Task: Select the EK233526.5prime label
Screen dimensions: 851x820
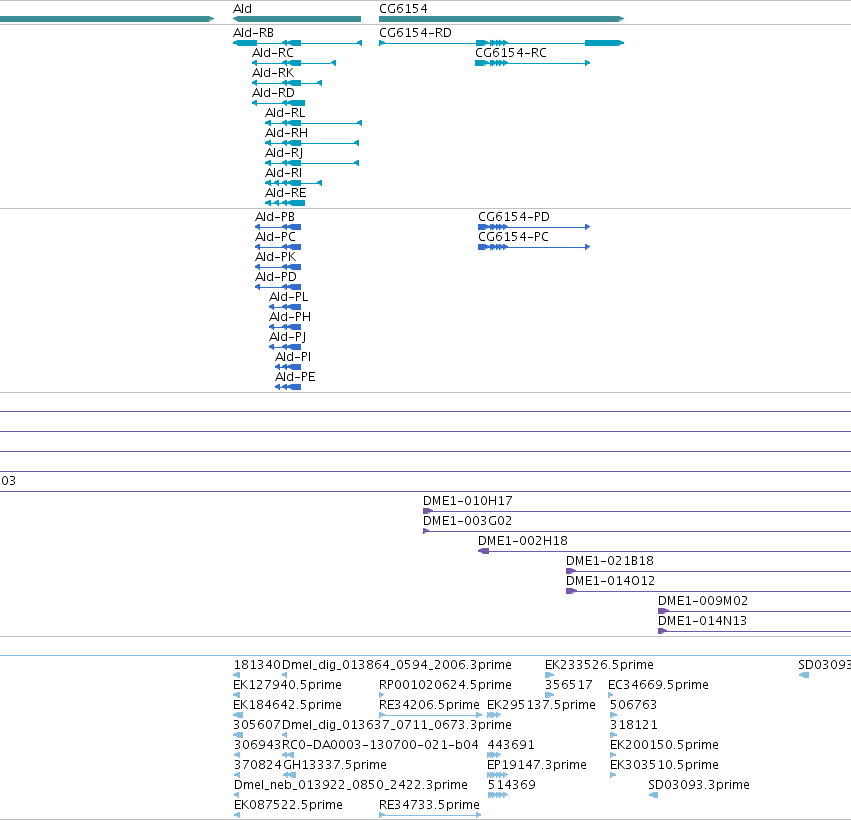Action: point(599,664)
